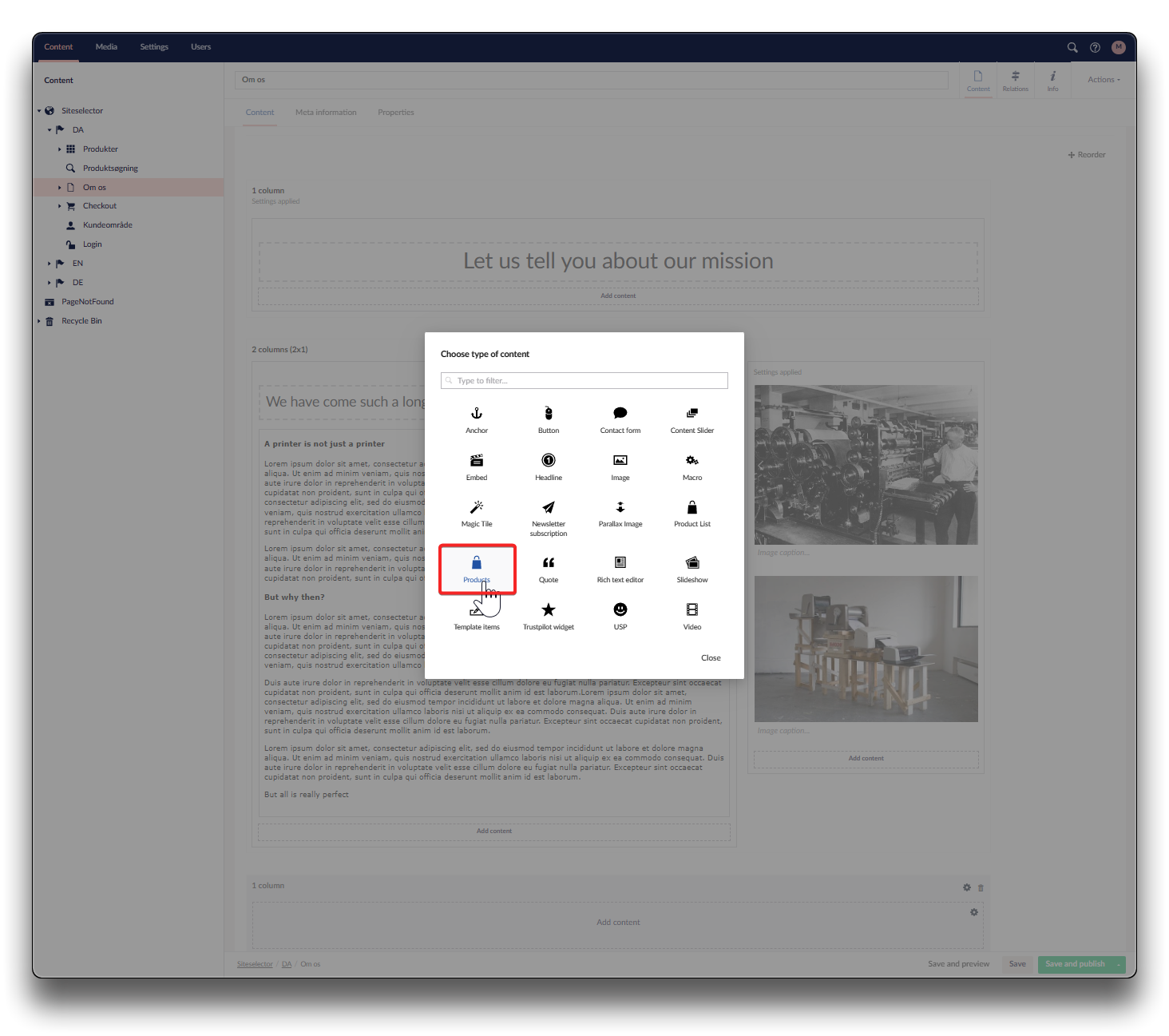Viewport: 1169px width, 1036px height.
Task: Pick the Embed content type
Action: pyautogui.click(x=477, y=467)
